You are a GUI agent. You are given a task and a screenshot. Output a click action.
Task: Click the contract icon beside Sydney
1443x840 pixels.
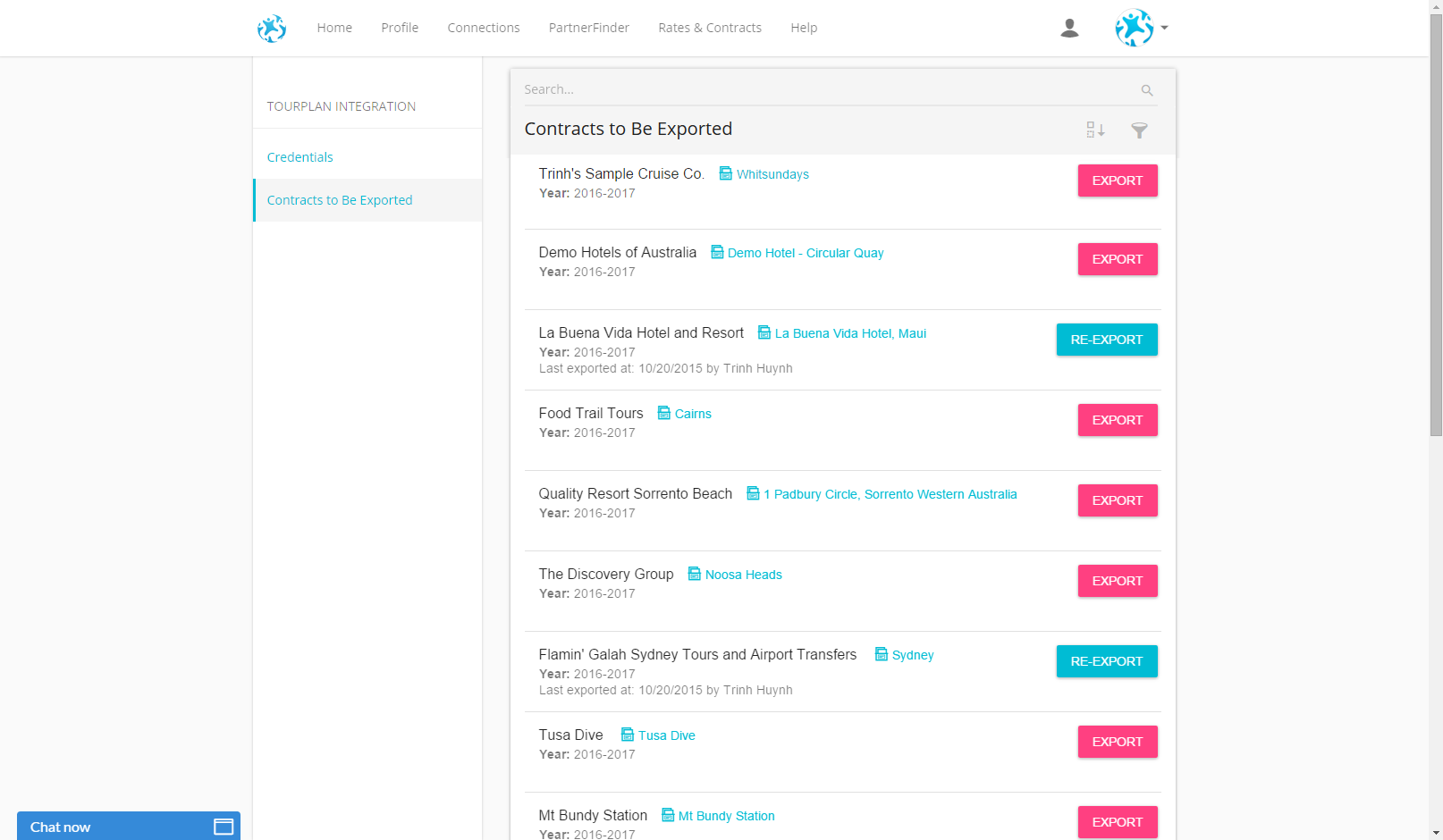pyautogui.click(x=882, y=654)
